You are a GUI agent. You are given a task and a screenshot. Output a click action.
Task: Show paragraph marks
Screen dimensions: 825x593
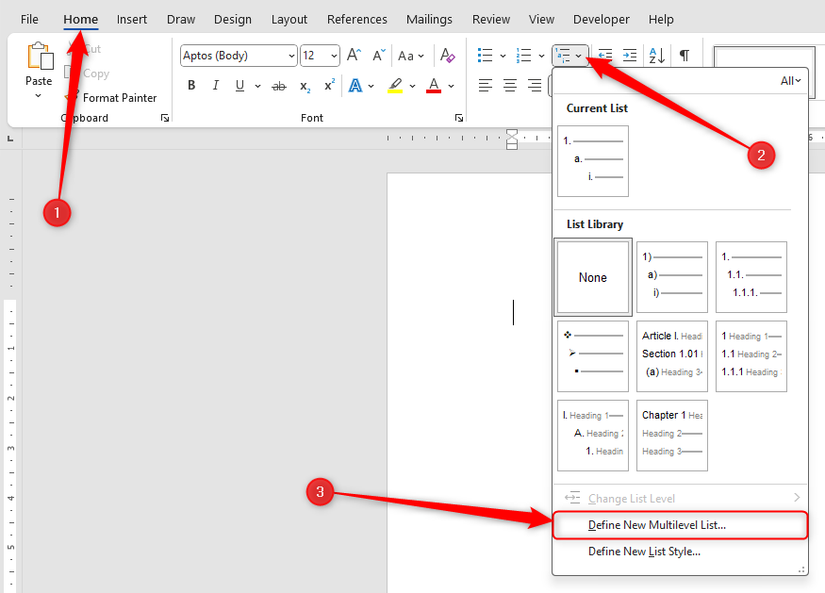click(x=684, y=55)
